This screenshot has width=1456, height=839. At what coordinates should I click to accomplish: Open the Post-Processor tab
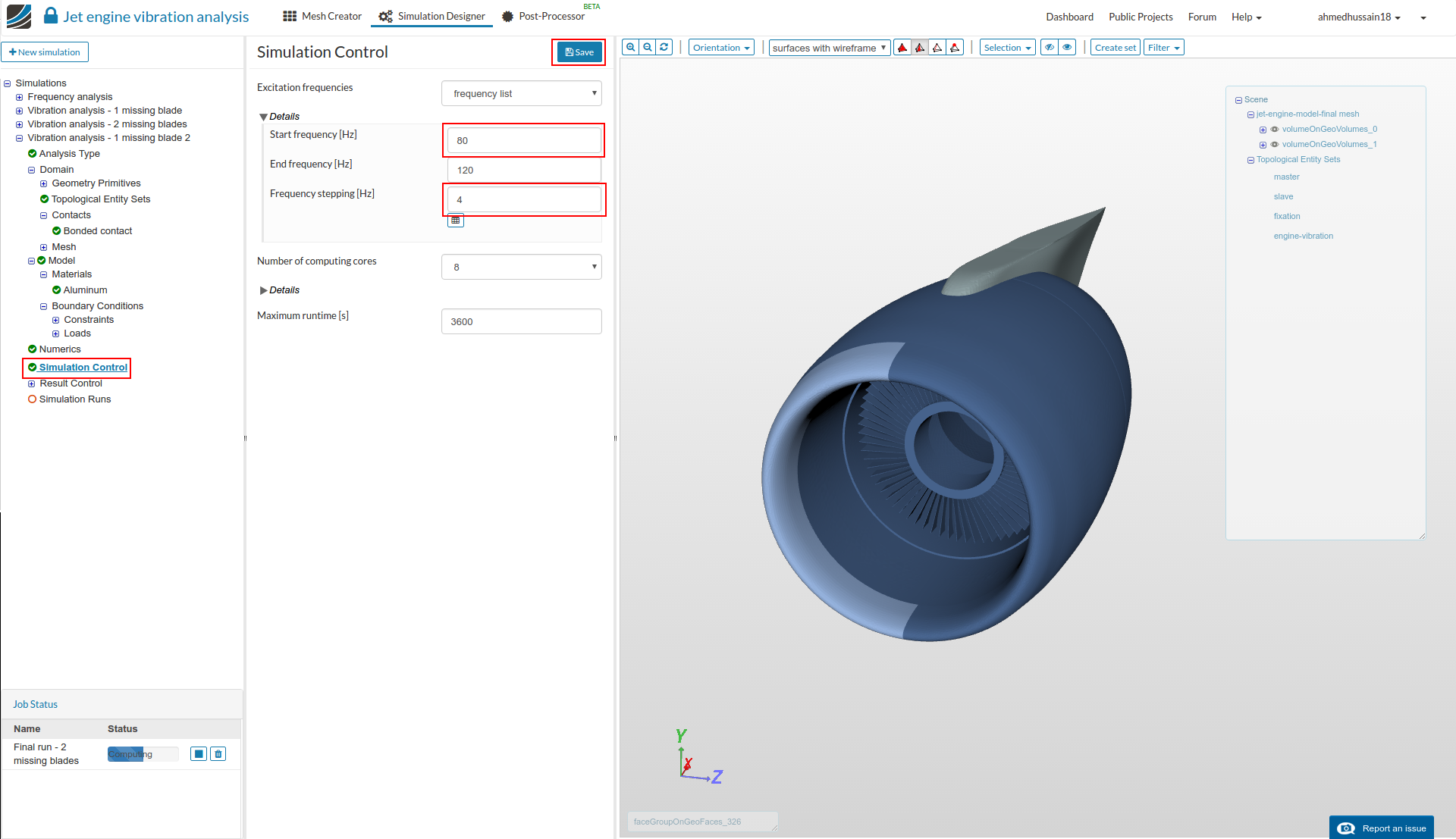coord(544,16)
